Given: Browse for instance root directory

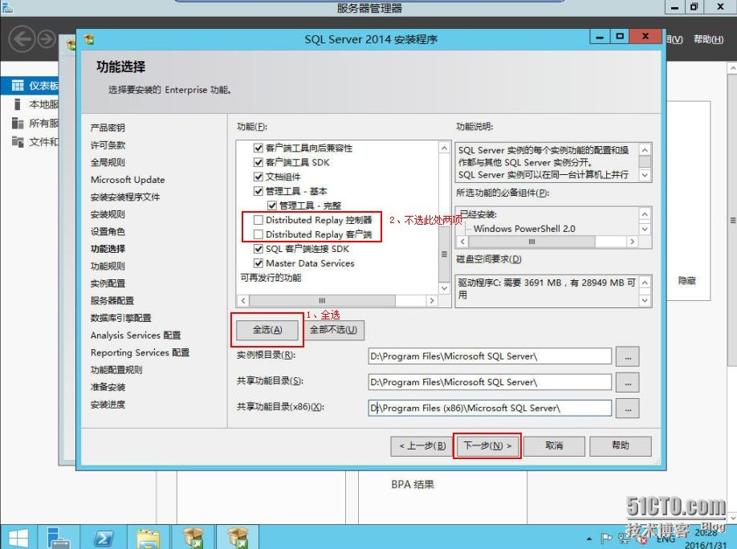Looking at the screenshot, I should [x=627, y=357].
